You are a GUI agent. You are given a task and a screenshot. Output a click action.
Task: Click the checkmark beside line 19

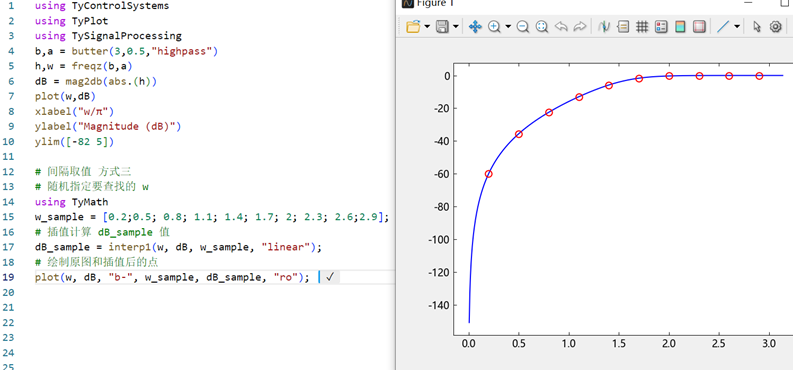pyautogui.click(x=330, y=276)
